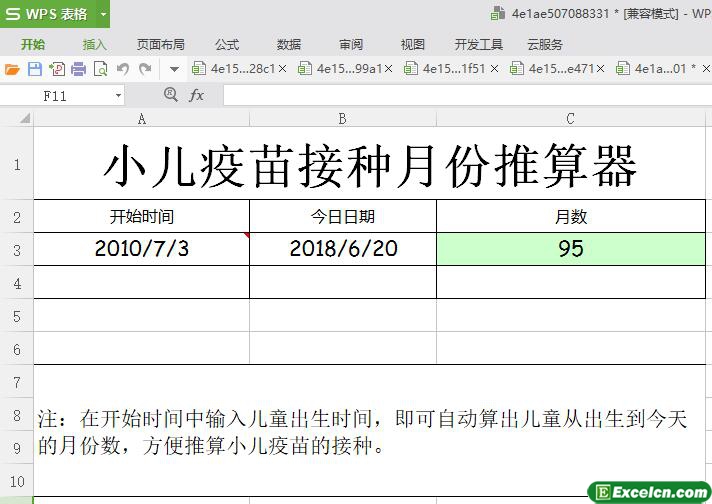Open print preview icon
This screenshot has height=504, width=712.
(x=100, y=69)
